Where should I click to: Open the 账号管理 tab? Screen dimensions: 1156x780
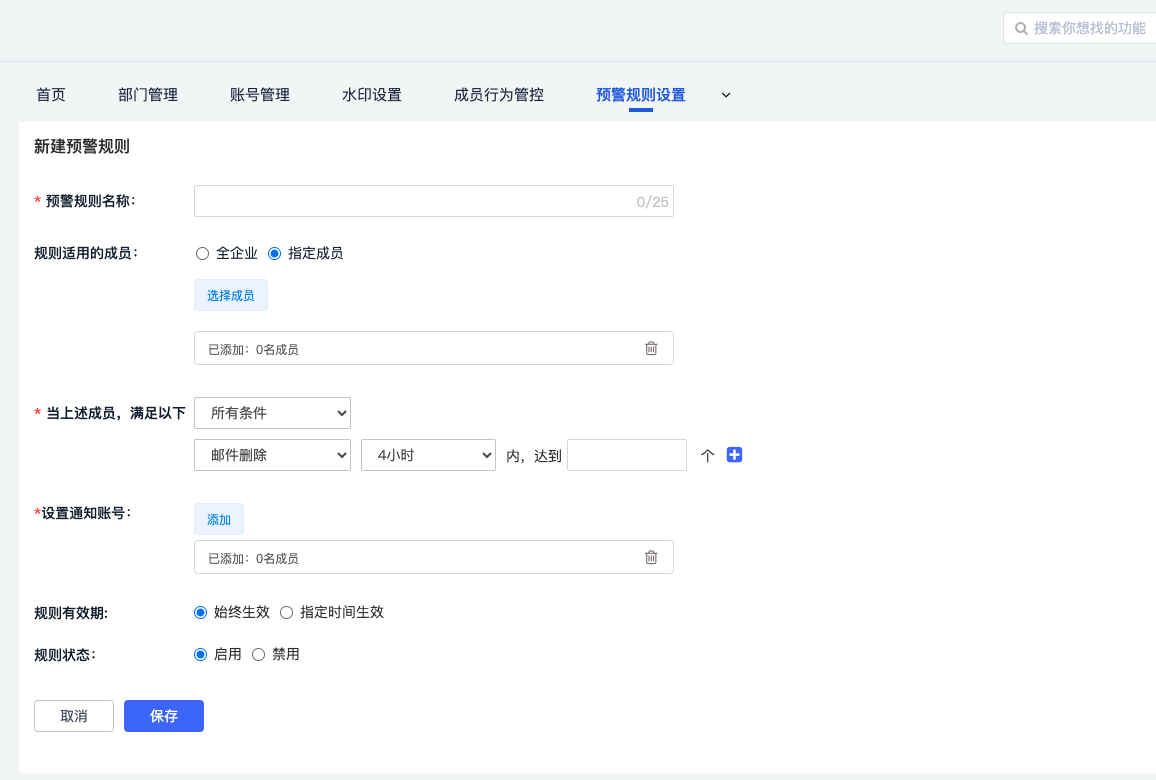[260, 95]
